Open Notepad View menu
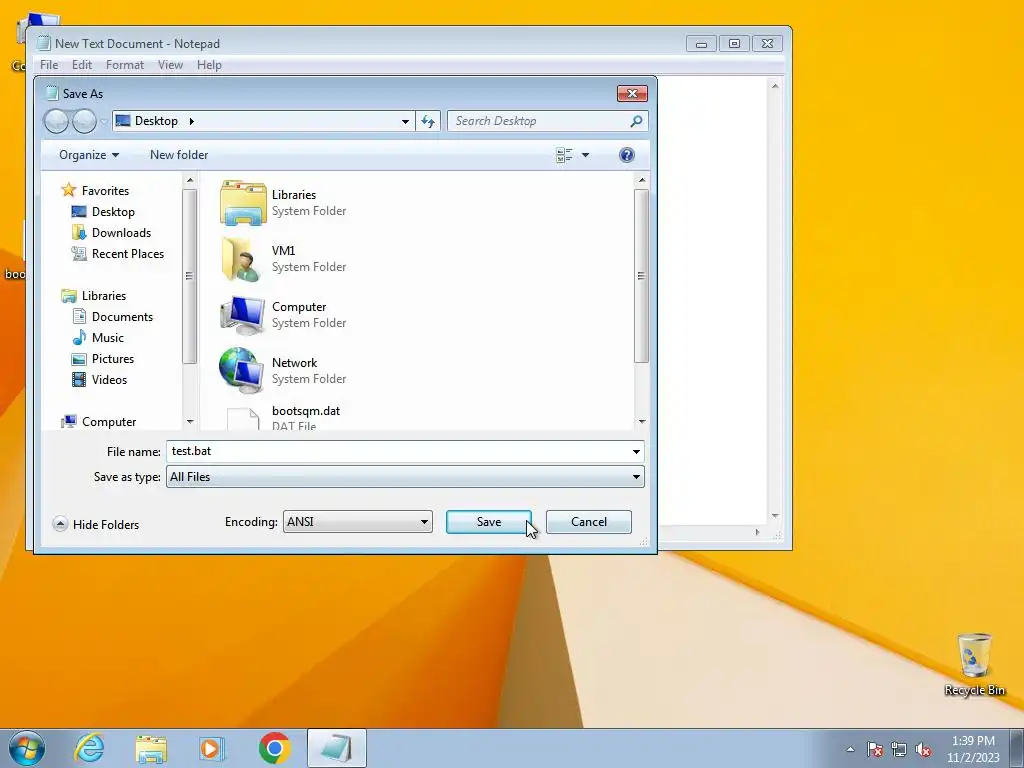Screen dimensions: 1024x768 pos(170,65)
